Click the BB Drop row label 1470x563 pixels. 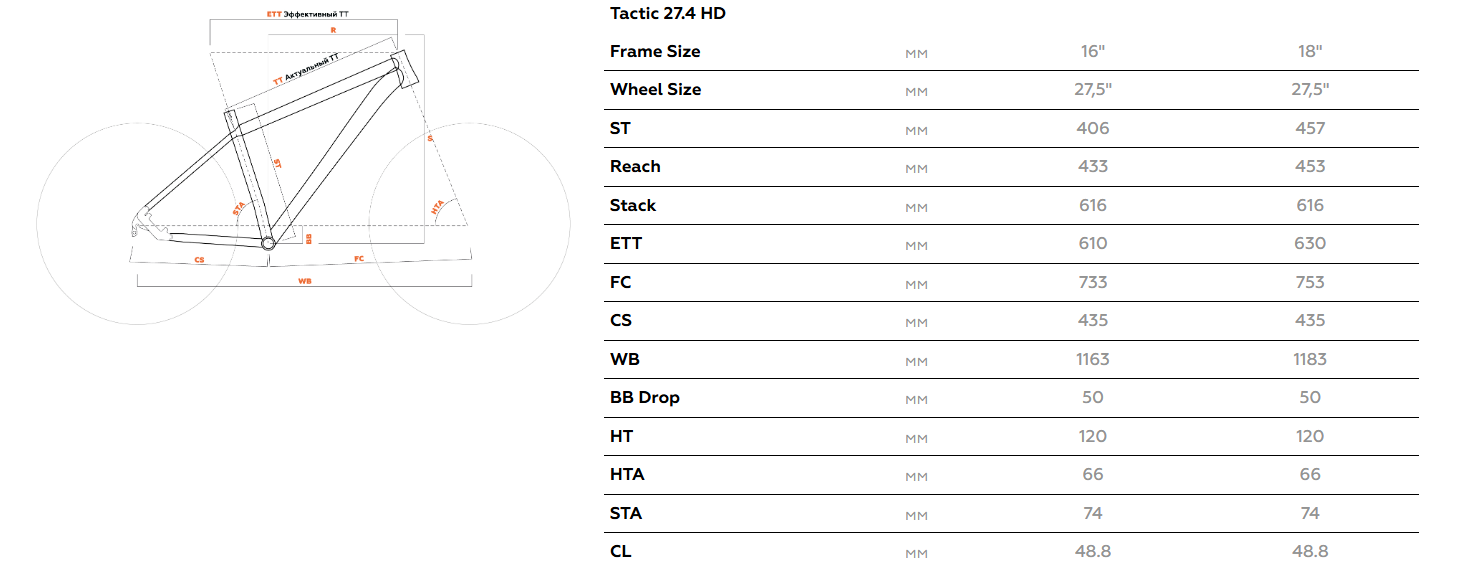644,397
